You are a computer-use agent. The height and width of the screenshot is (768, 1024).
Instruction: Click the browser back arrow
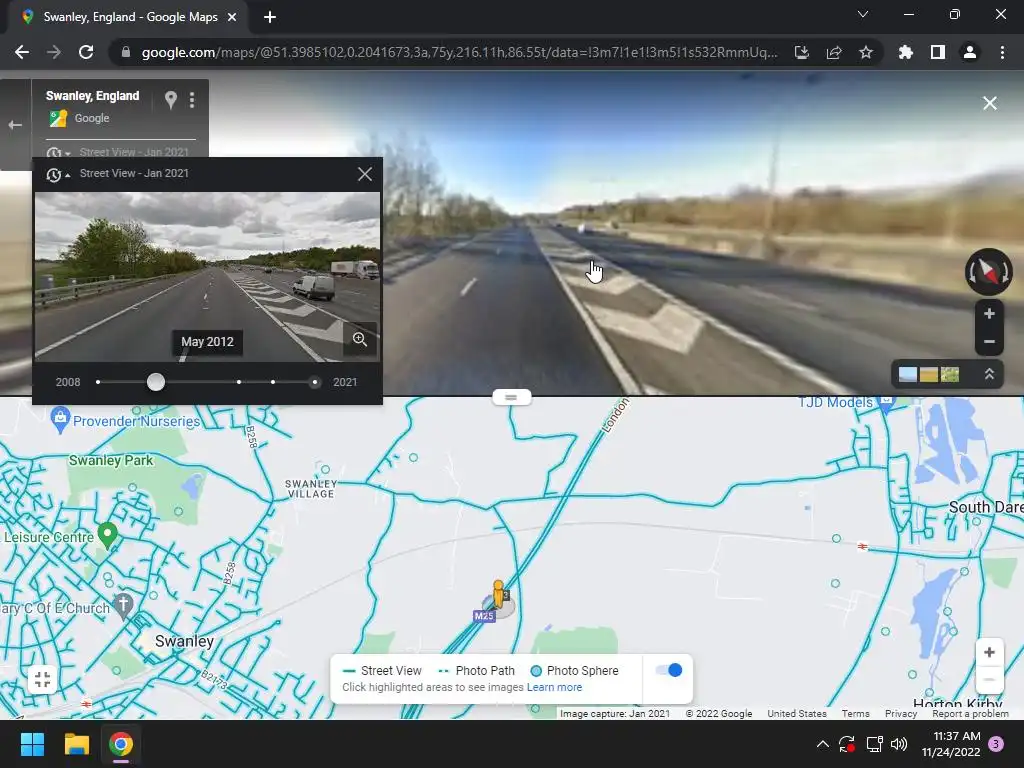tap(22, 52)
